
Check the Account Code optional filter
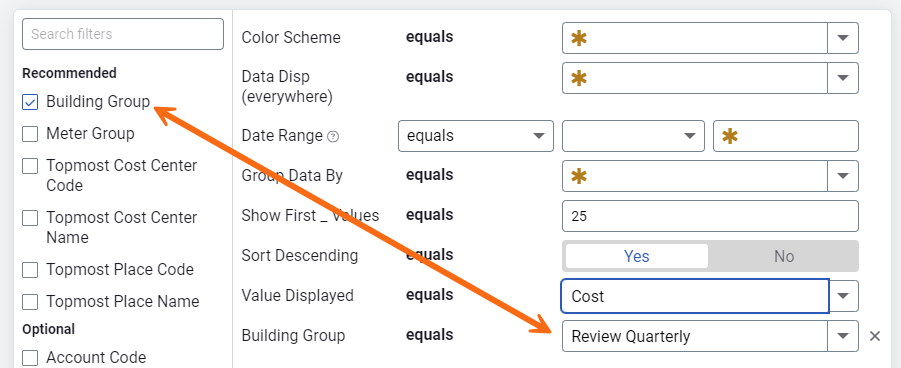pos(30,358)
